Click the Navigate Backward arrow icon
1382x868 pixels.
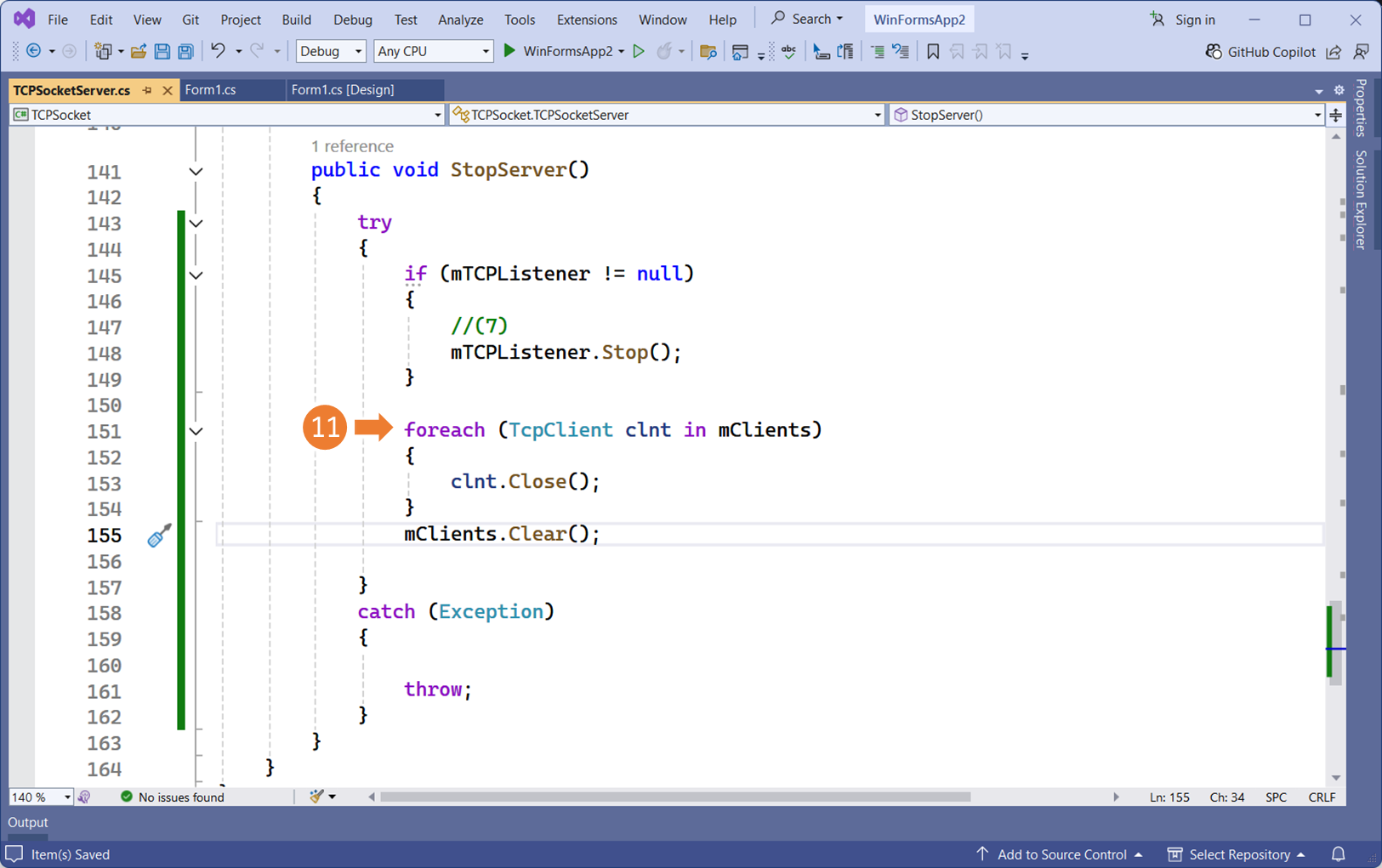pyautogui.click(x=34, y=51)
